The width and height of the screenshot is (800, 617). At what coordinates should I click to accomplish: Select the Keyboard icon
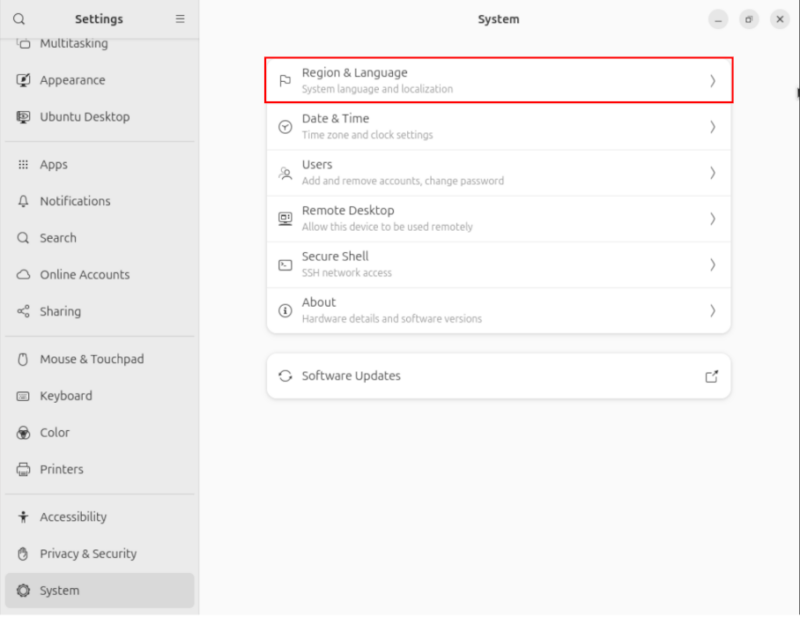click(25, 396)
